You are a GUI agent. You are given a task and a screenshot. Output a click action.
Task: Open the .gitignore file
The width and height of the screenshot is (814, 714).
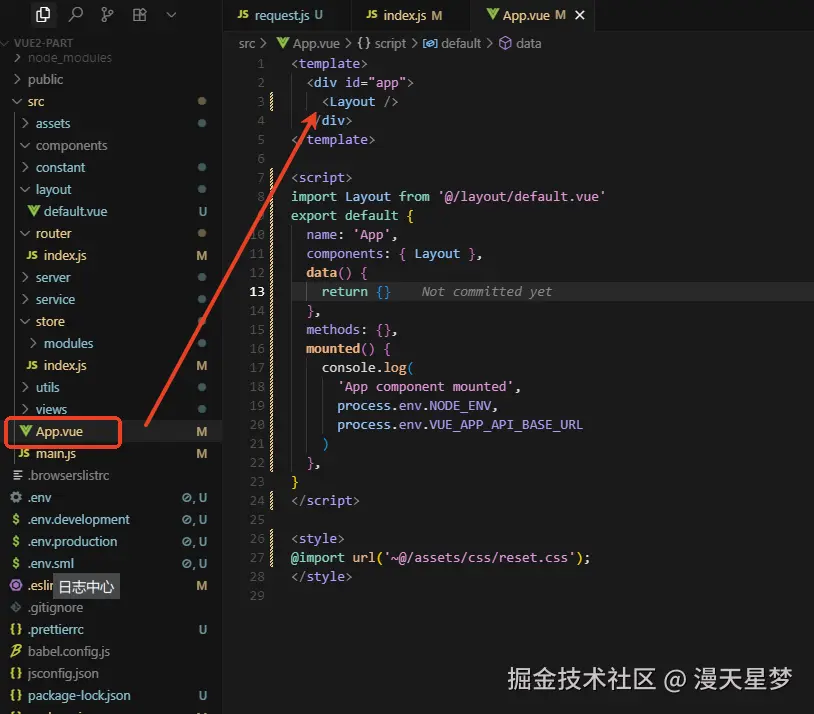click(55, 608)
